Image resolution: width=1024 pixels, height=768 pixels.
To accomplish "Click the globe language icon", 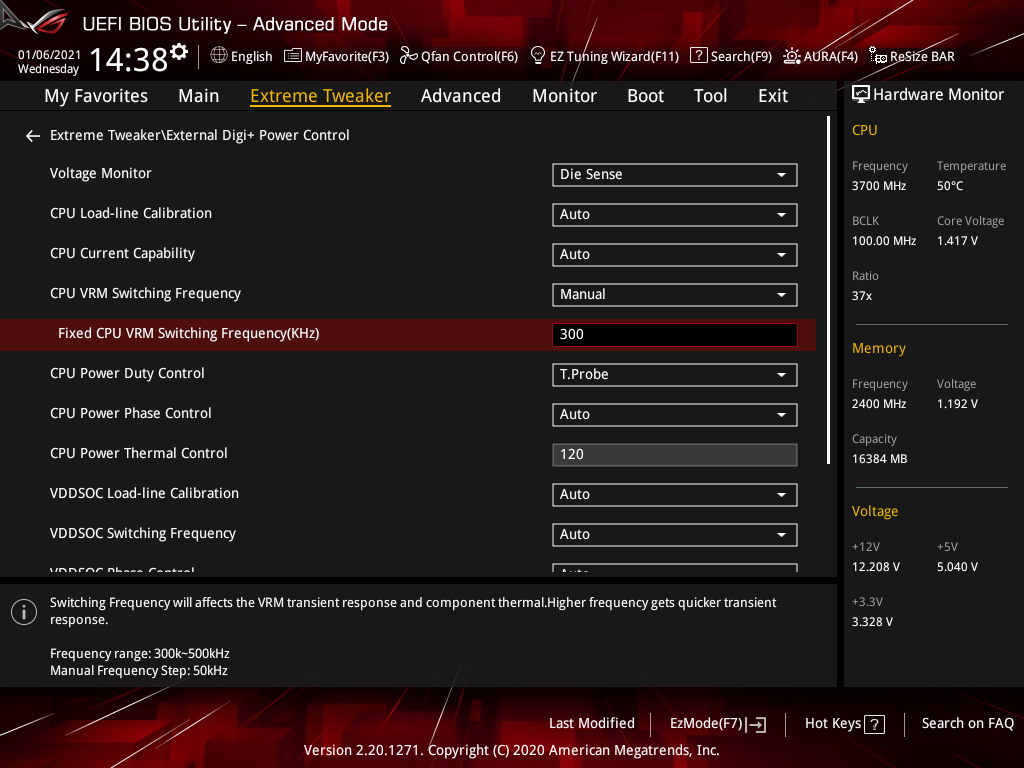I will pos(219,56).
